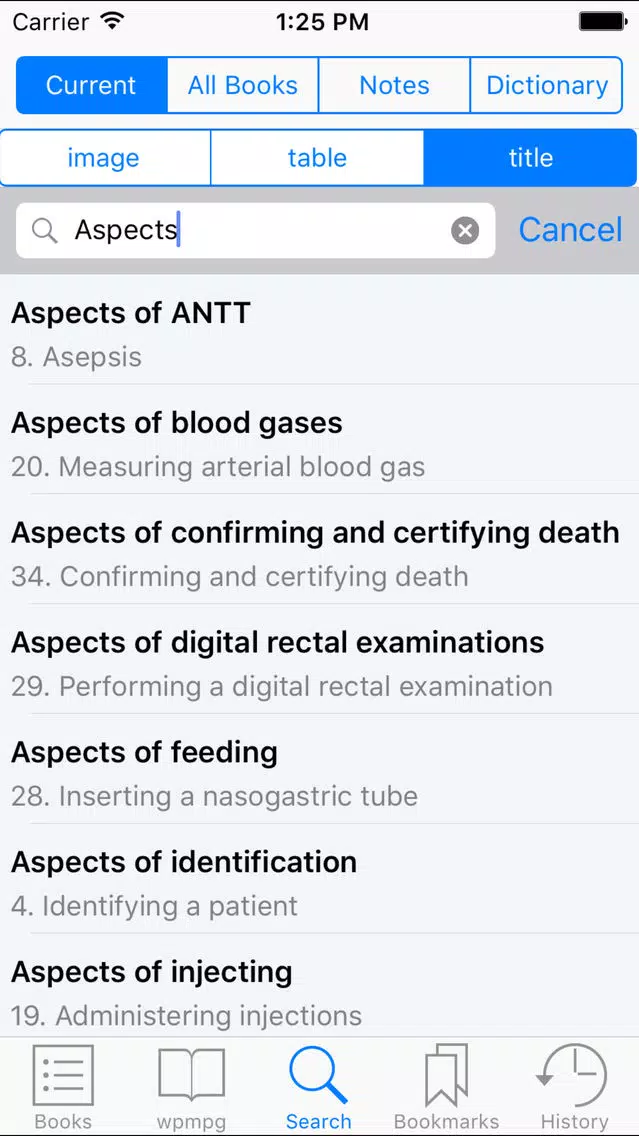Filter results by table
The image size is (639, 1136).
tap(317, 158)
